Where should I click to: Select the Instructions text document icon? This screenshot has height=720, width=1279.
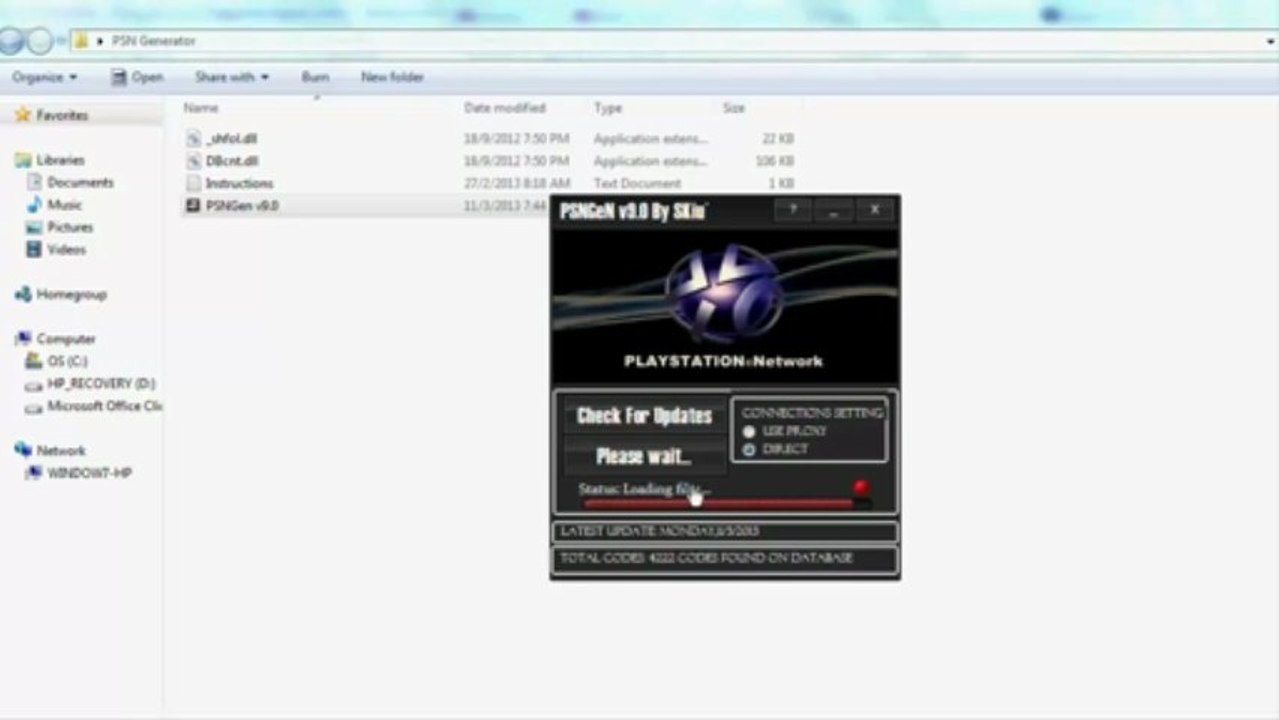[x=194, y=183]
